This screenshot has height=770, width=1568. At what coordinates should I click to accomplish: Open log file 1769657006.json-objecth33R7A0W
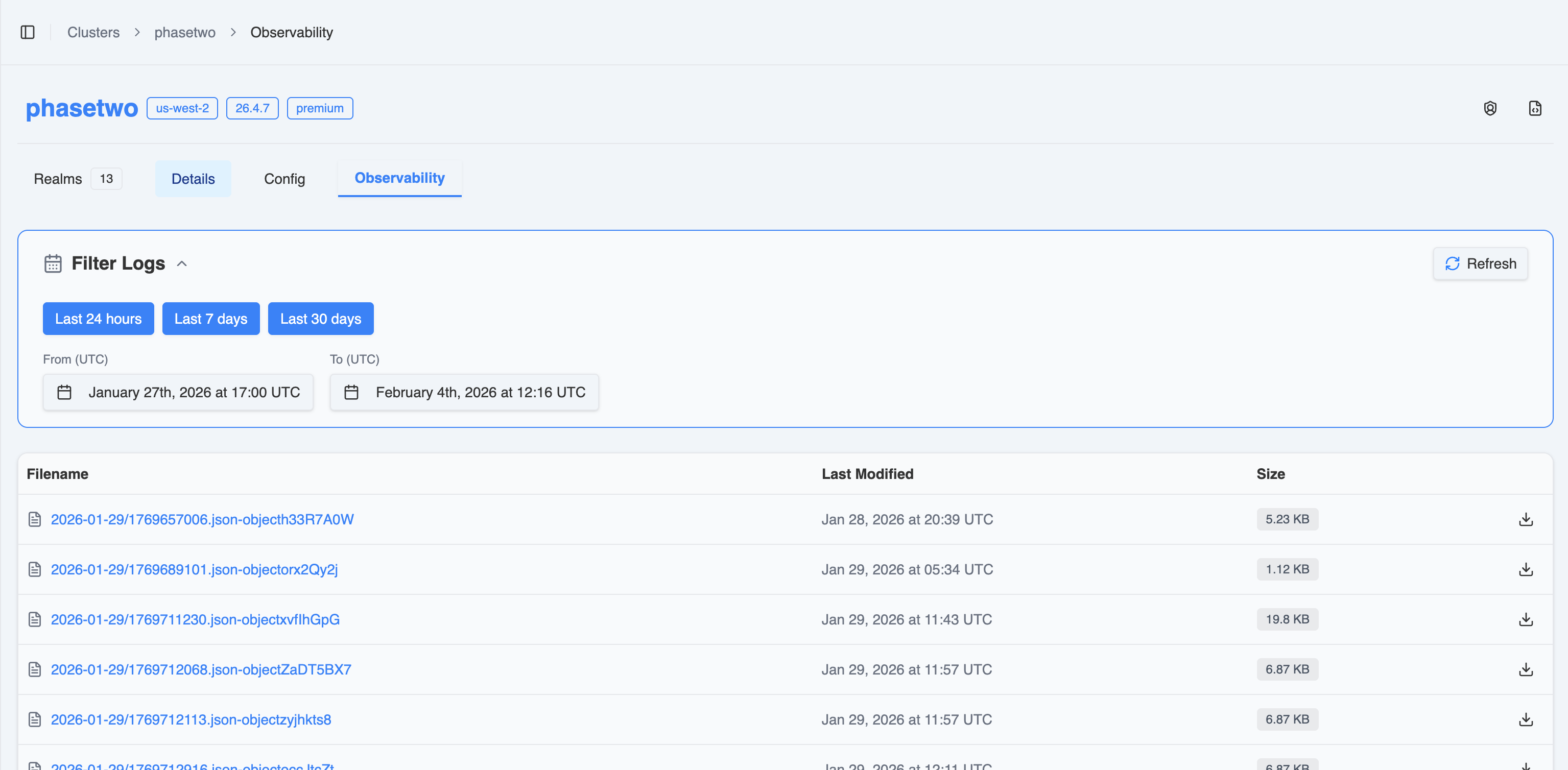[x=202, y=519]
